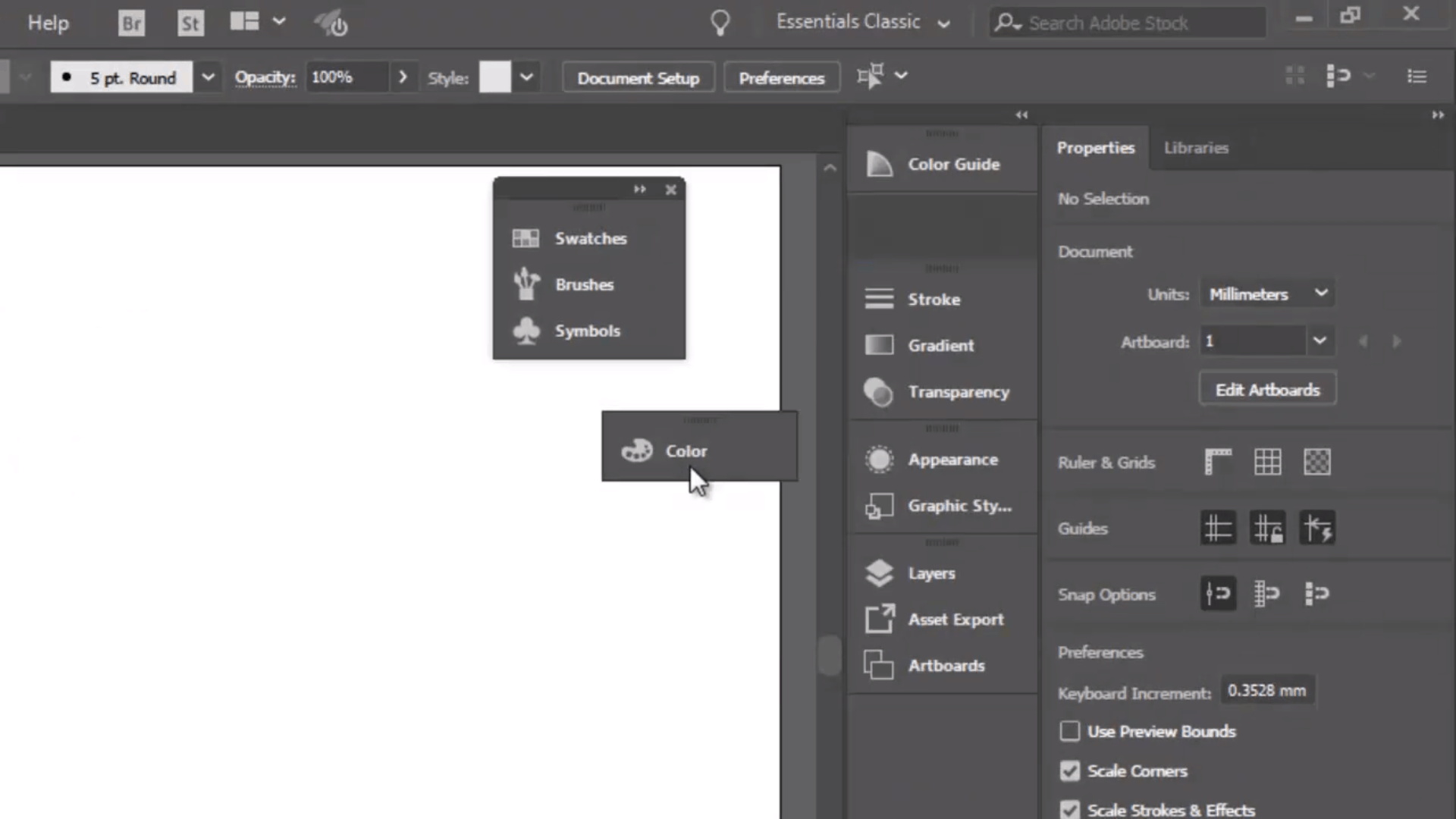This screenshot has width=1456, height=819.
Task: Open Adobe Bridge via Br icon
Action: 132,23
